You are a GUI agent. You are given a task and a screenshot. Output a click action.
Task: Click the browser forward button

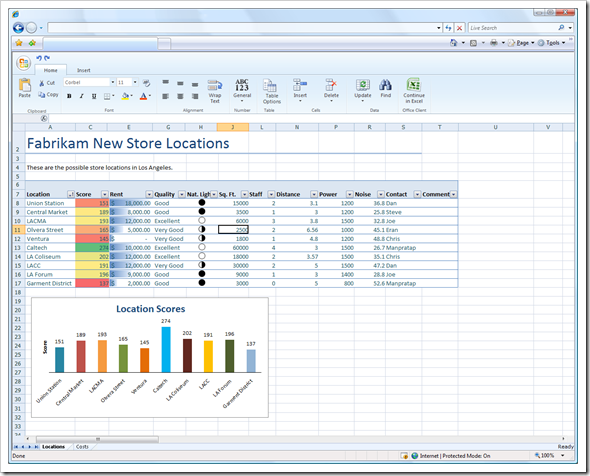(32, 28)
